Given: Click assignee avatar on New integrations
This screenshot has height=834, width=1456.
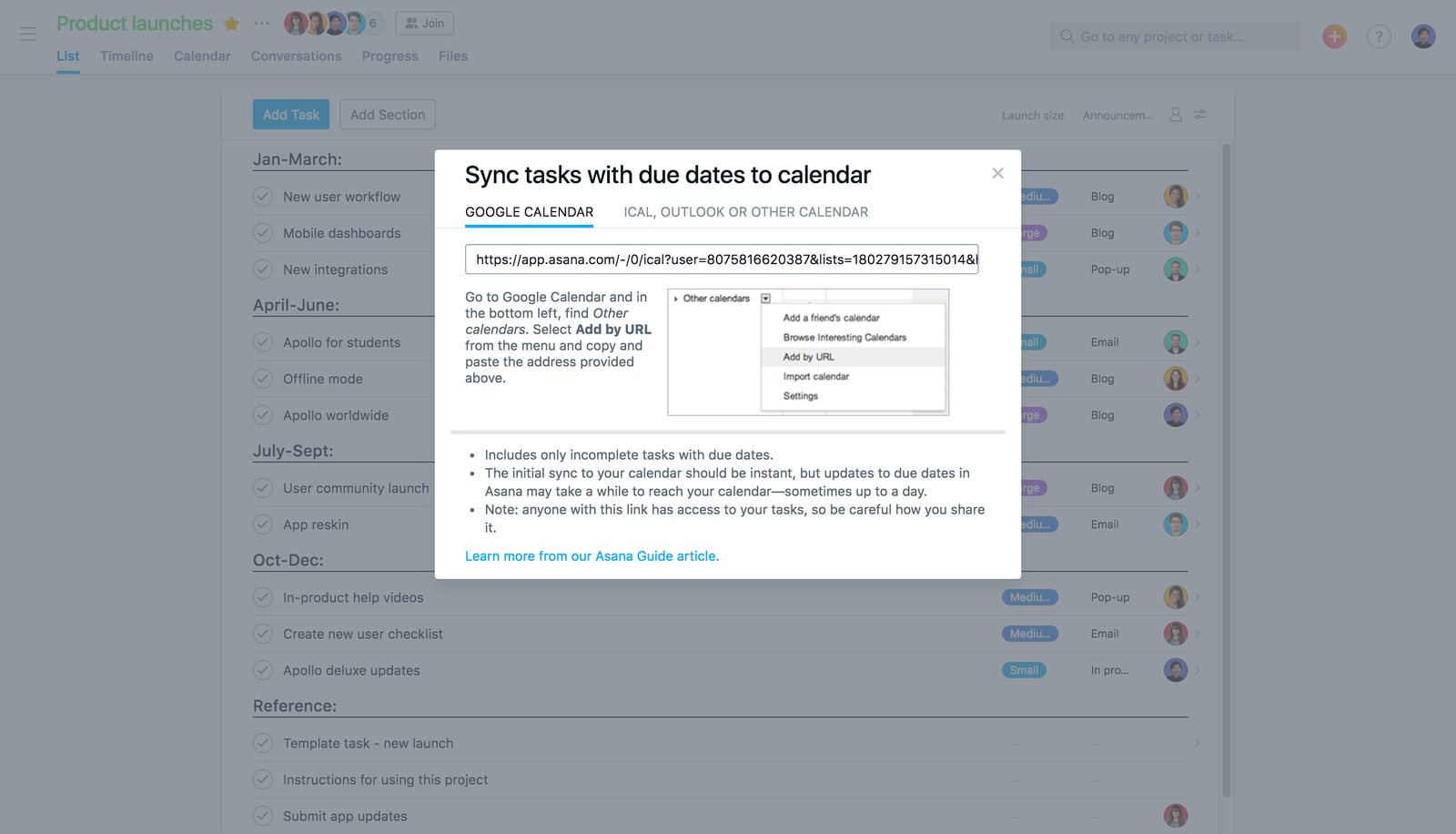Looking at the screenshot, I should point(1176,270).
